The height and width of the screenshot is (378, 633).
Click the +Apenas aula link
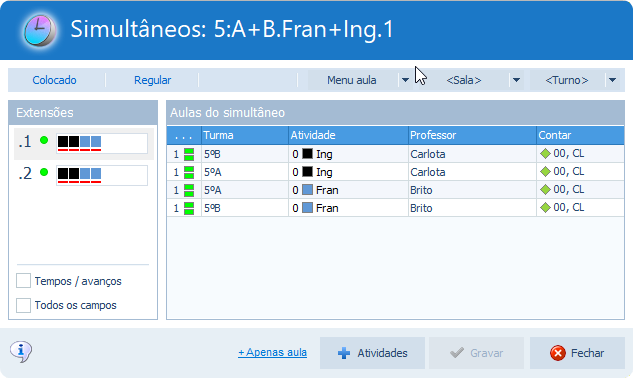272,353
